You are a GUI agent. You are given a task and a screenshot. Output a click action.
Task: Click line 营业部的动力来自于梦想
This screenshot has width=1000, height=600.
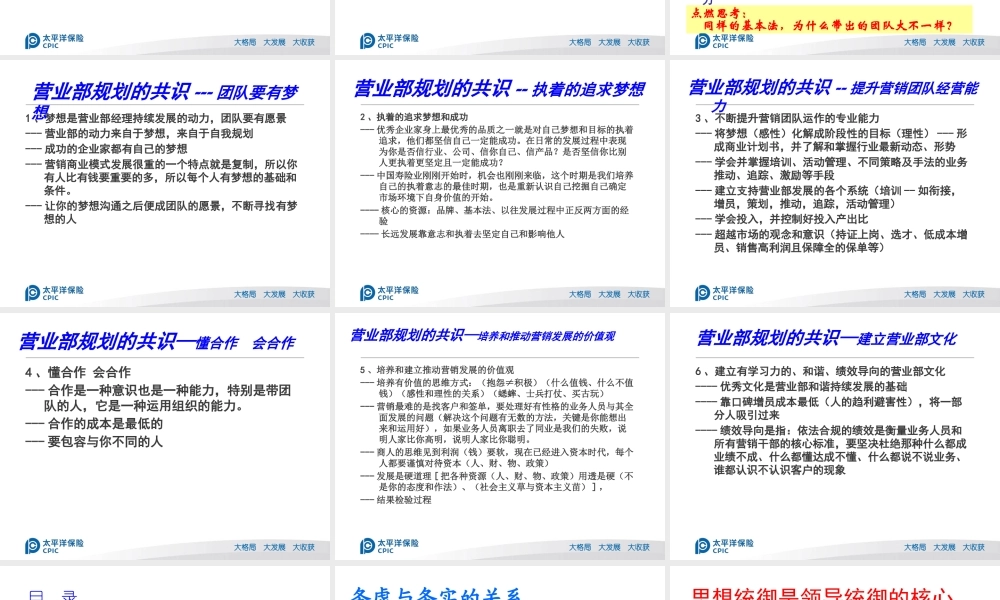pos(139,133)
